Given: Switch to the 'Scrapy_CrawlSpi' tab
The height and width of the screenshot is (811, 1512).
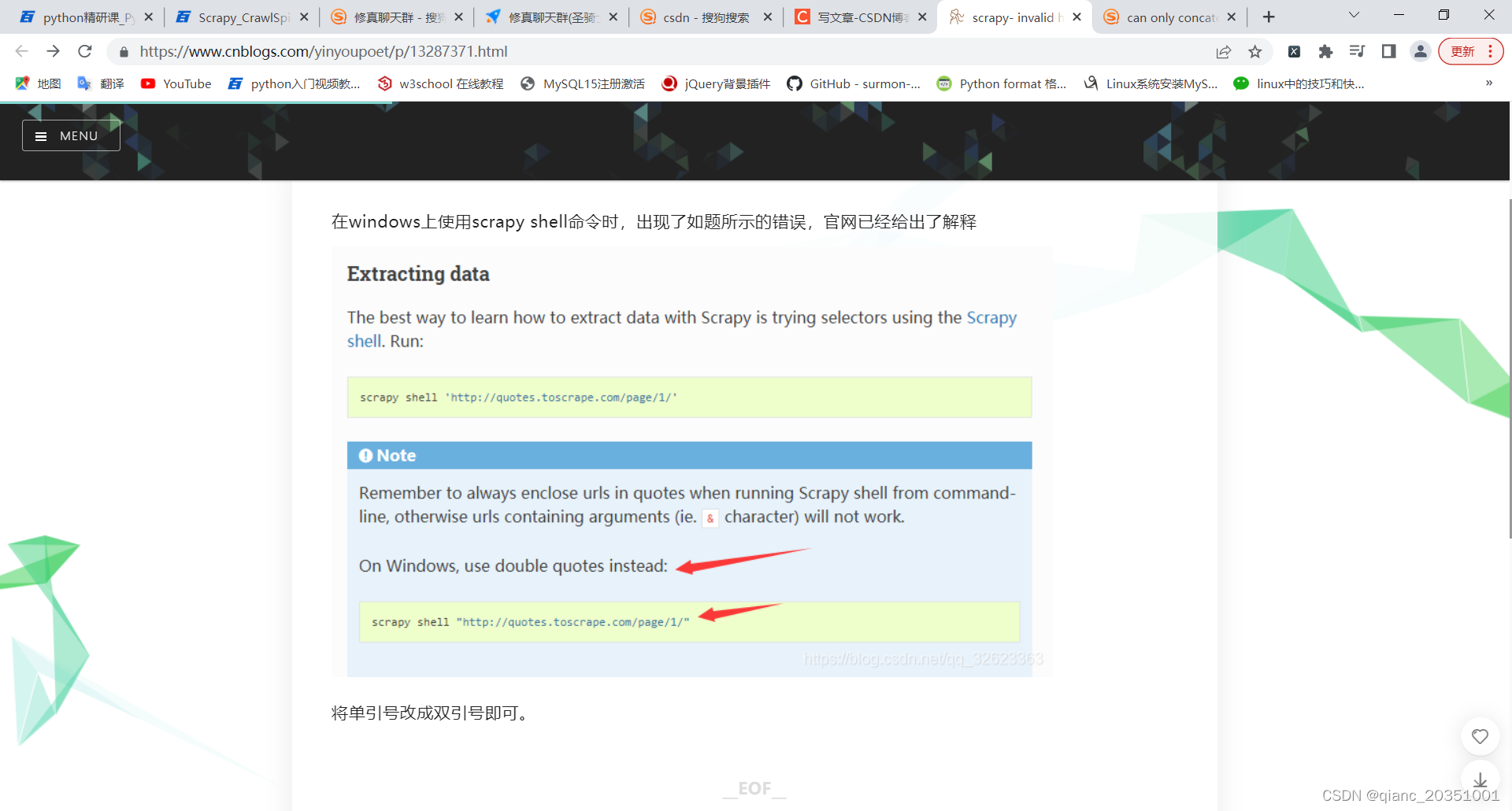Looking at the screenshot, I should (232, 16).
